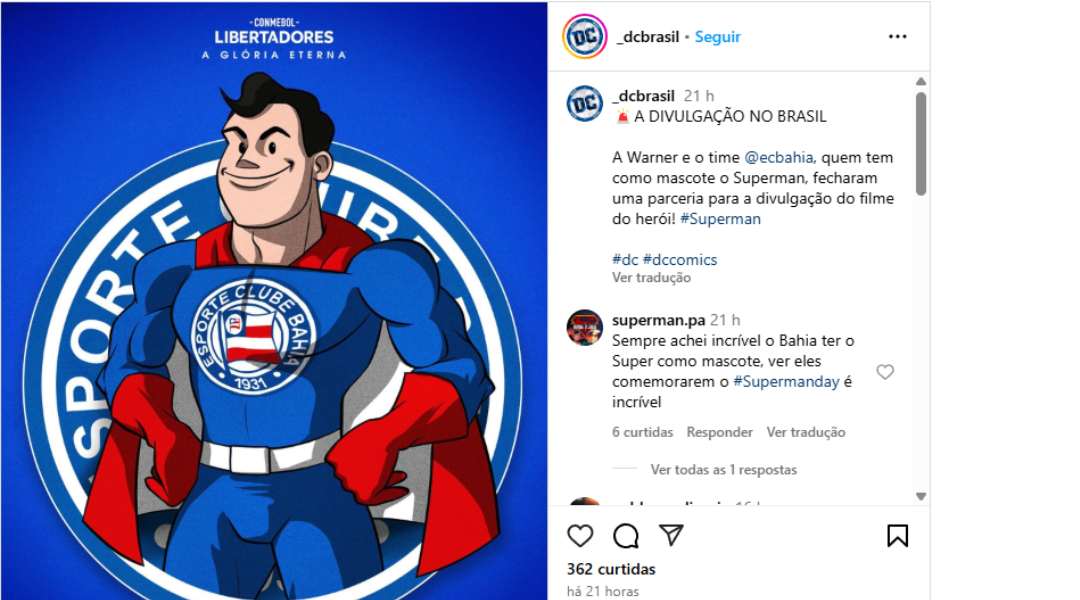1080x600 pixels.
Task: Open superman.pa's profile avatar
Action: [x=585, y=327]
